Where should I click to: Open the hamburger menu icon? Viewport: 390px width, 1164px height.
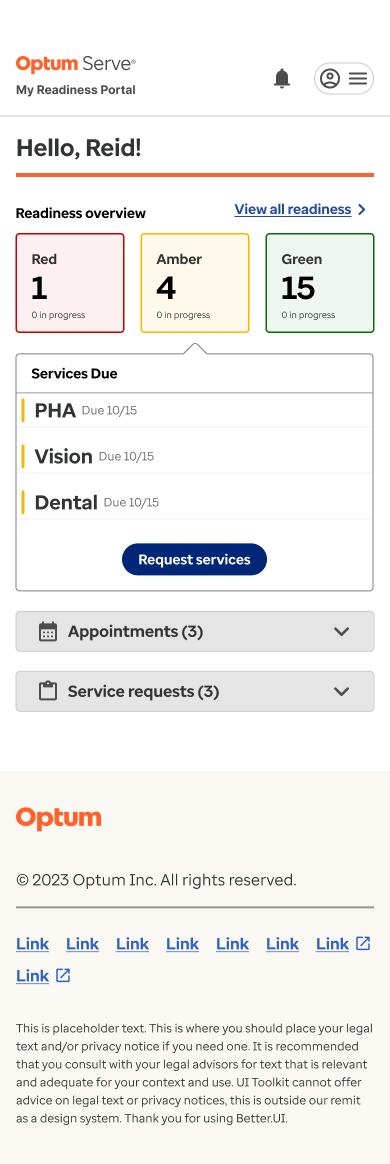point(358,78)
